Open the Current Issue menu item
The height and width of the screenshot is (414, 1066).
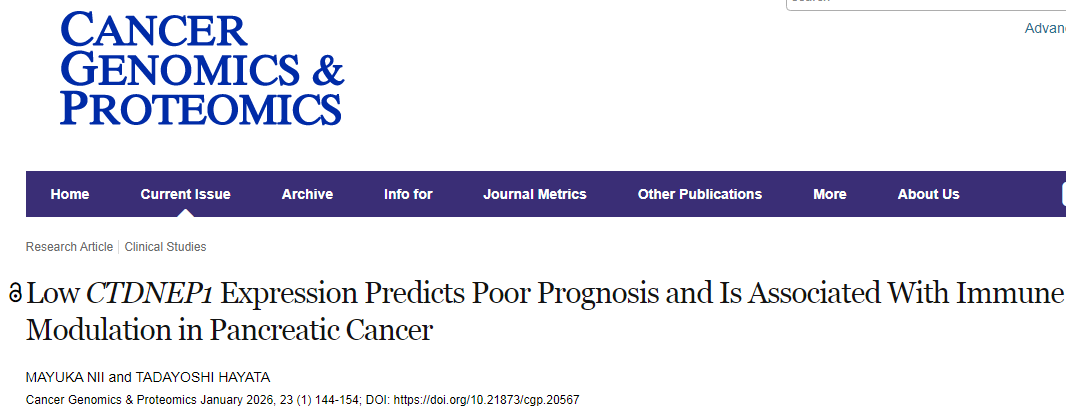pos(185,194)
